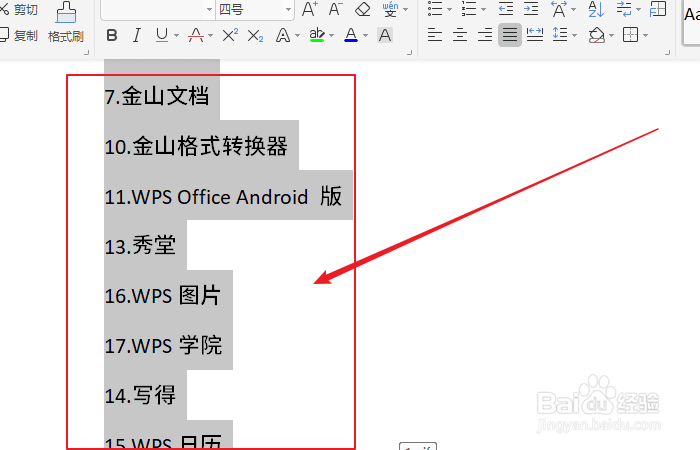Decrease the paragraph indent
This screenshot has width=700, height=450.
click(505, 9)
